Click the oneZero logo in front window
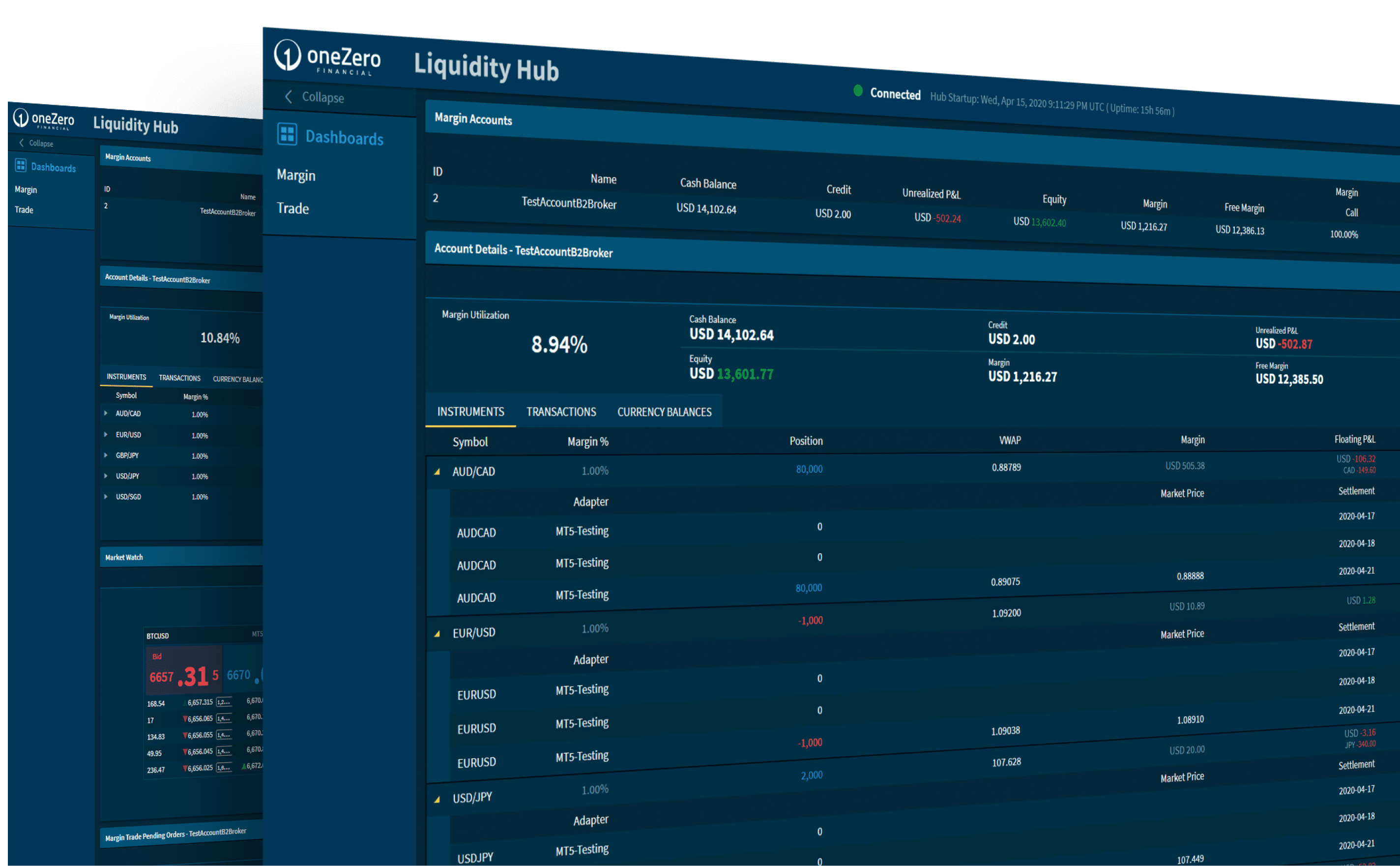 click(x=327, y=57)
